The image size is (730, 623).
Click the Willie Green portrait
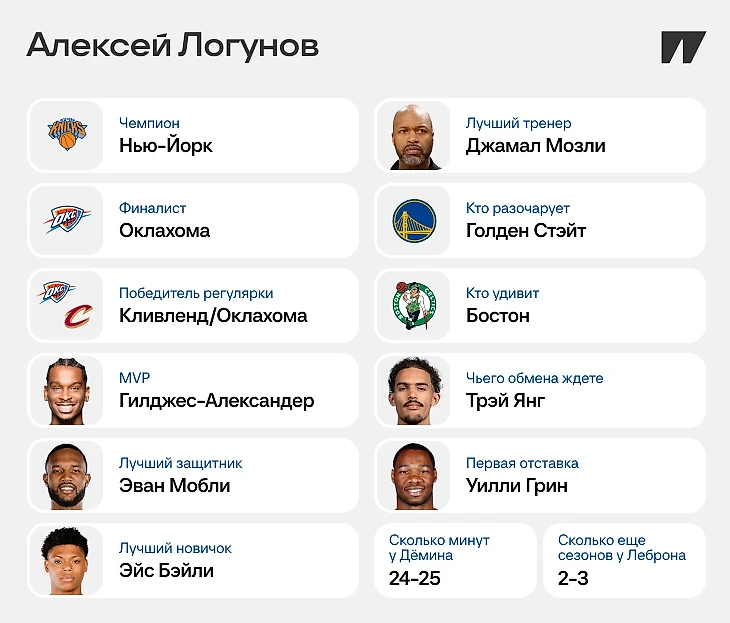(413, 475)
